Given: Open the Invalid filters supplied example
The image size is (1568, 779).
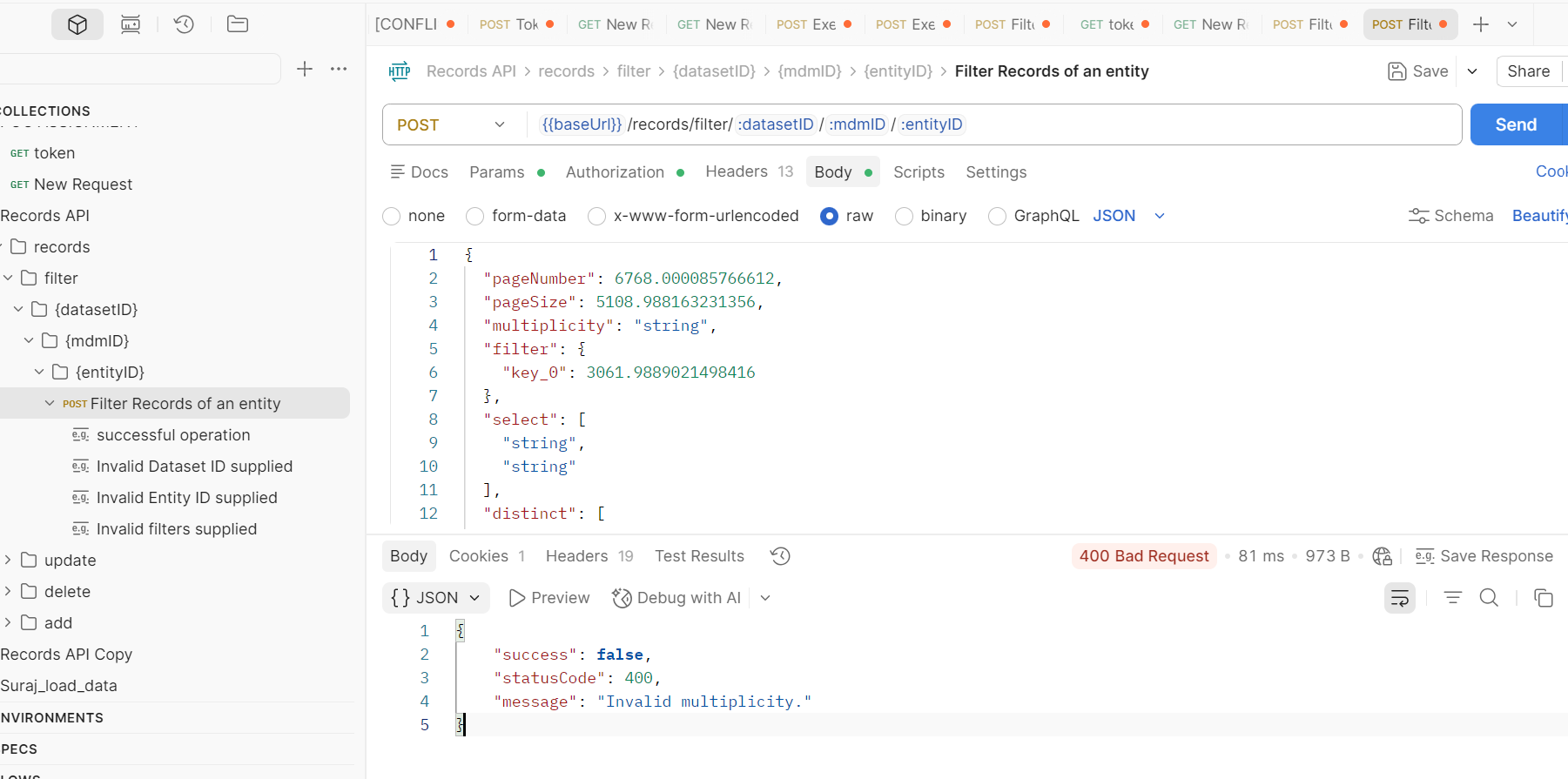Looking at the screenshot, I should coord(177,529).
